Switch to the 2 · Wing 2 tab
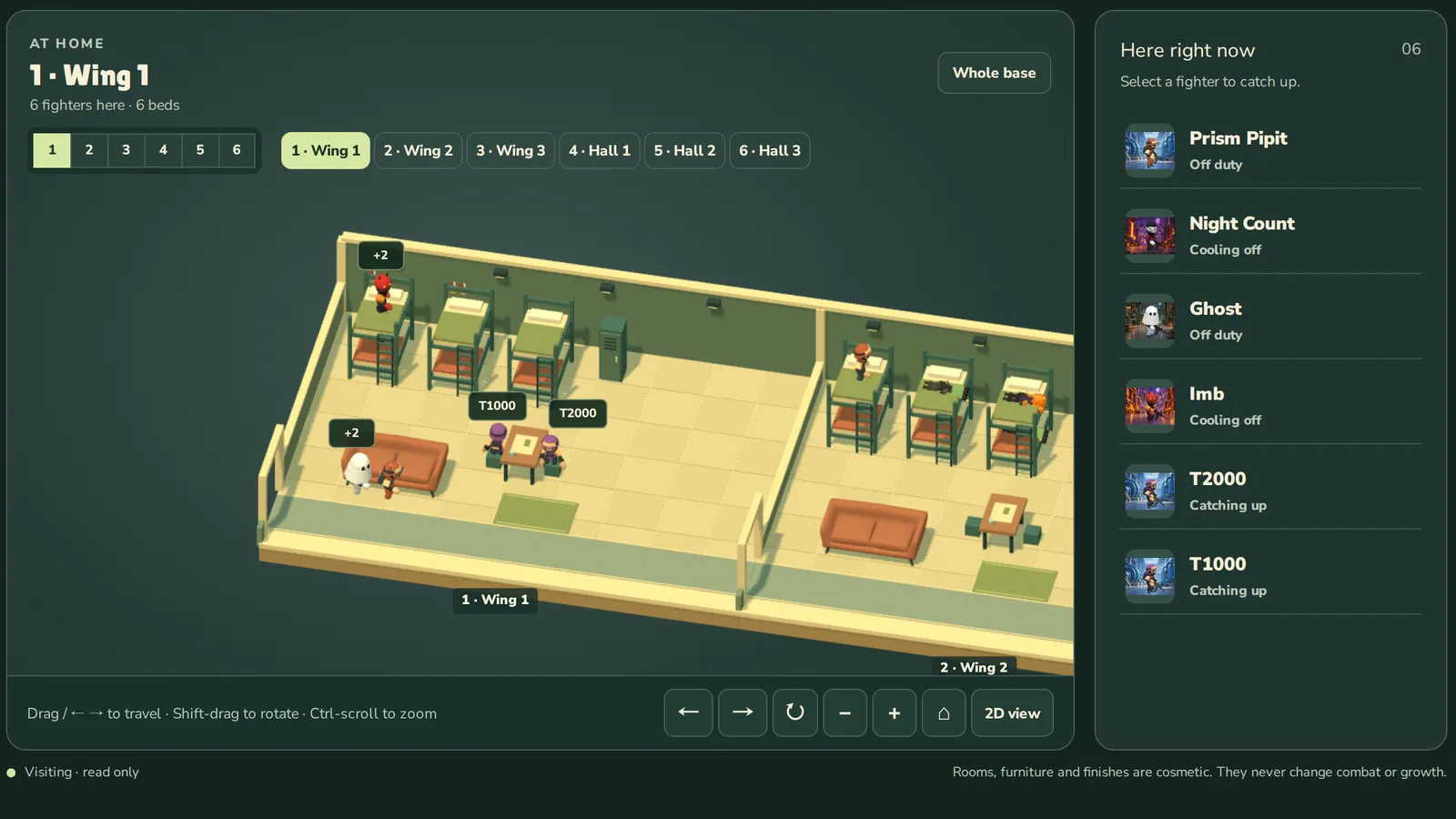 (418, 150)
